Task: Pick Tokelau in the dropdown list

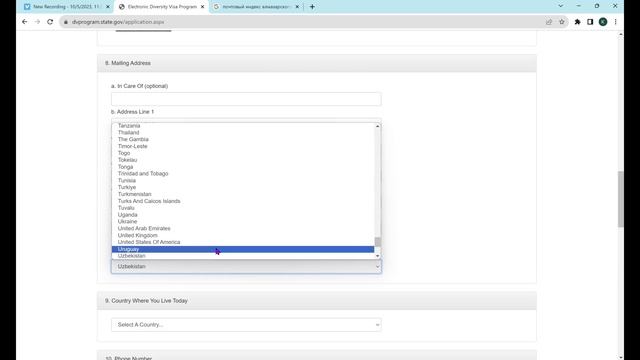Action: click(243, 160)
